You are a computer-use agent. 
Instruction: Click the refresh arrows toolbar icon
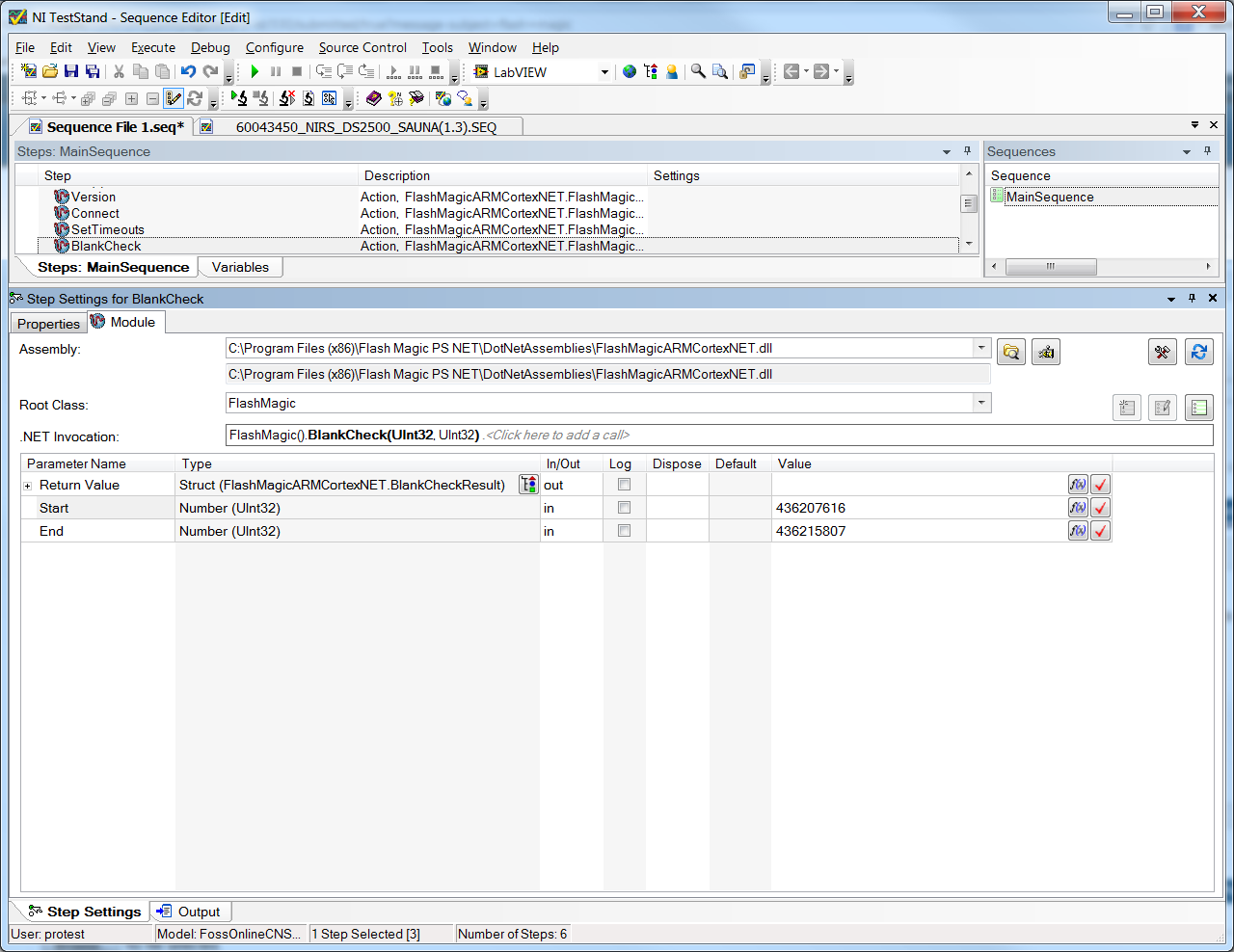[195, 98]
